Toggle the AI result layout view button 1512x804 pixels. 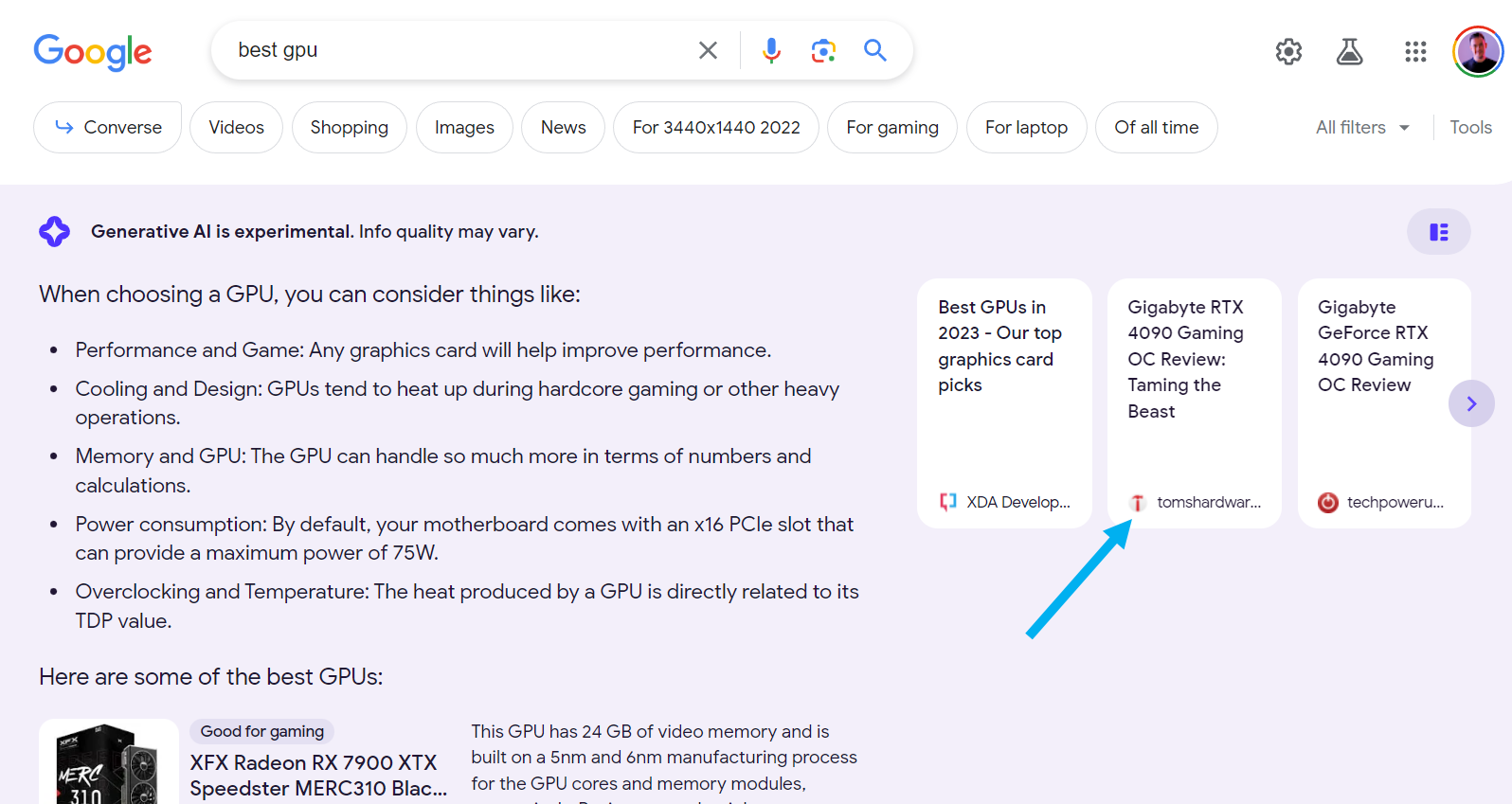[x=1438, y=232]
